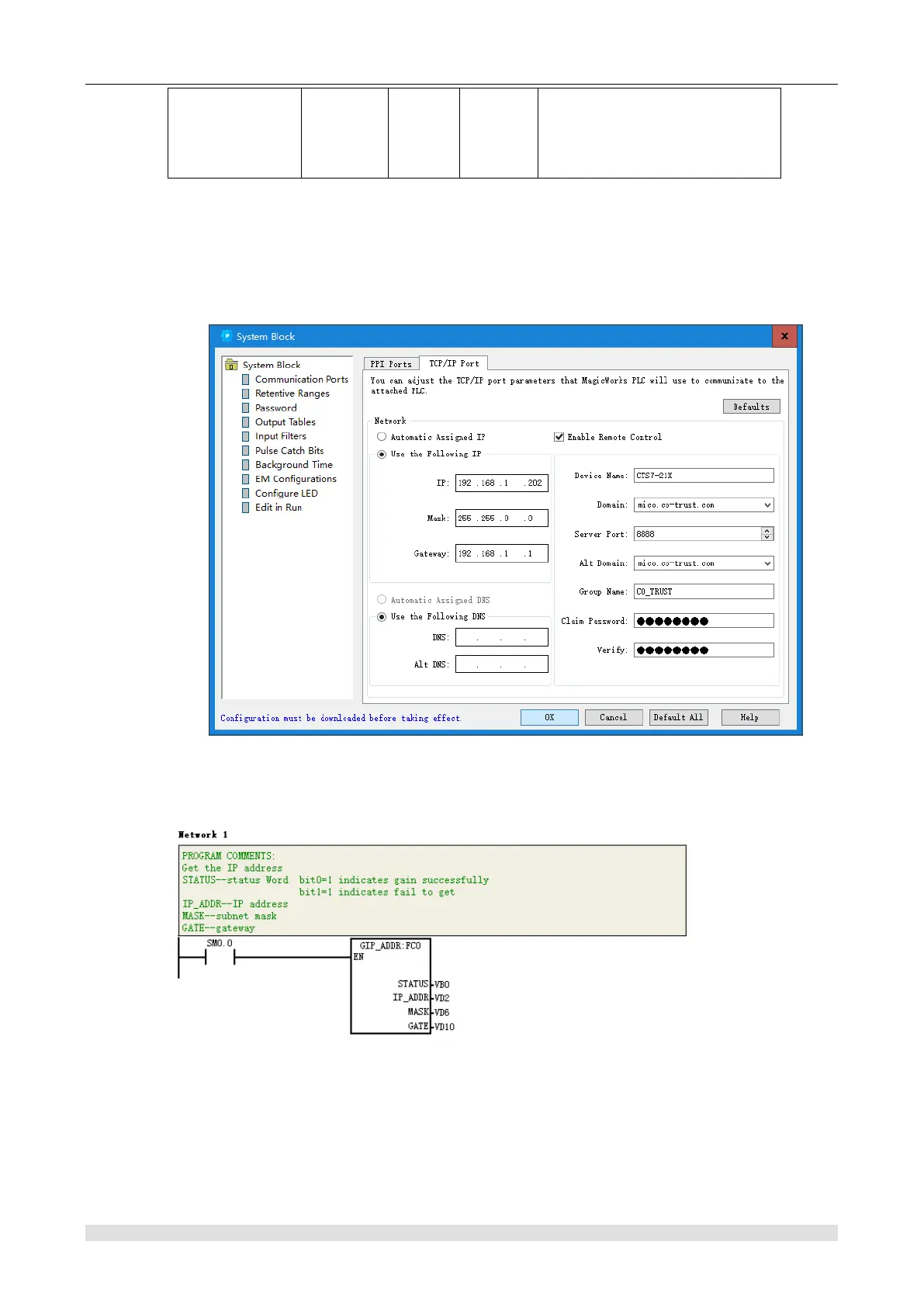Decrease Server Port with down arrow
924x1307 pixels.
point(767,537)
